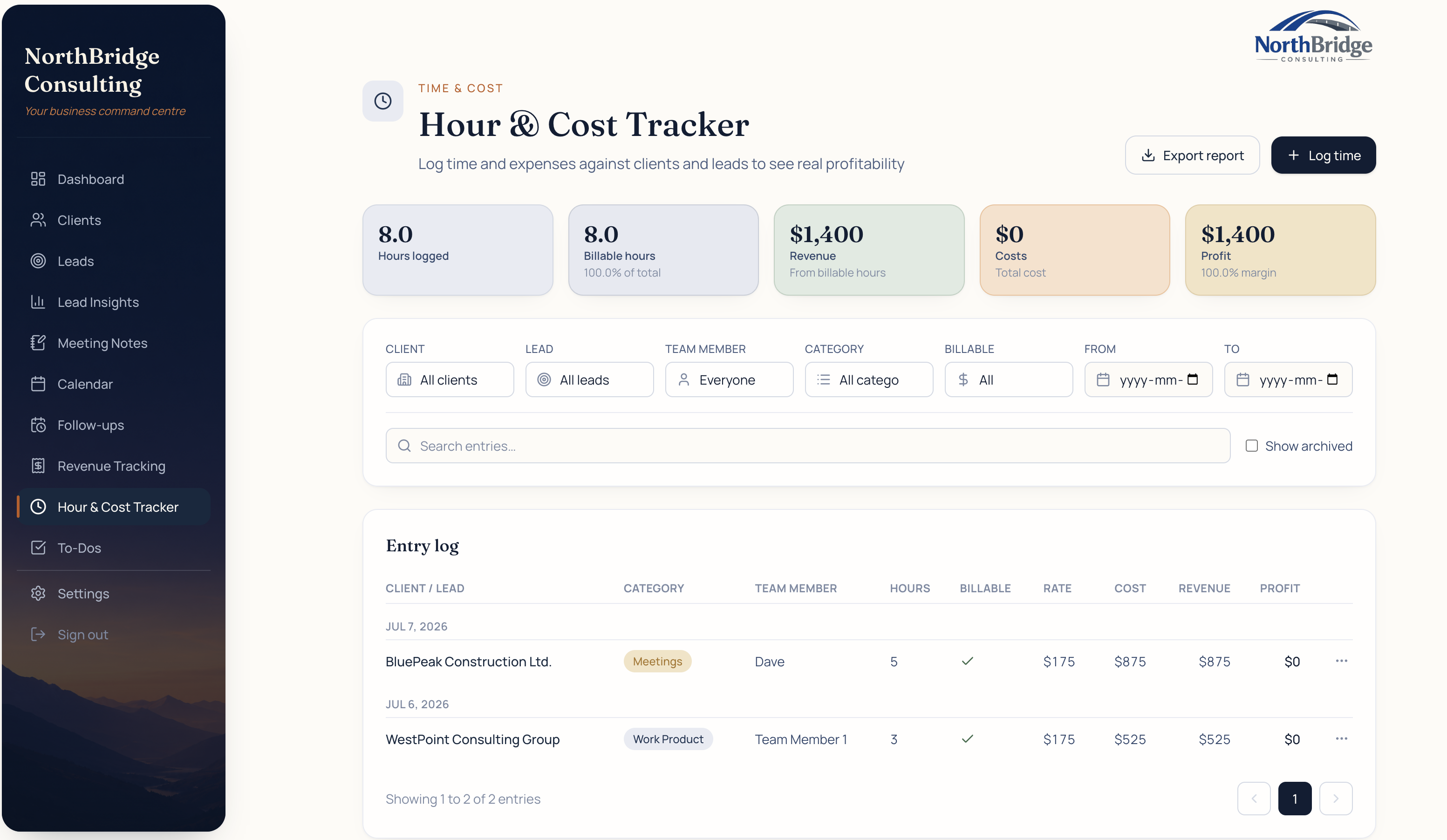Click the CLIENT / LEAD column header
Viewport: 1447px width, 840px height.
pyautogui.click(x=425, y=588)
